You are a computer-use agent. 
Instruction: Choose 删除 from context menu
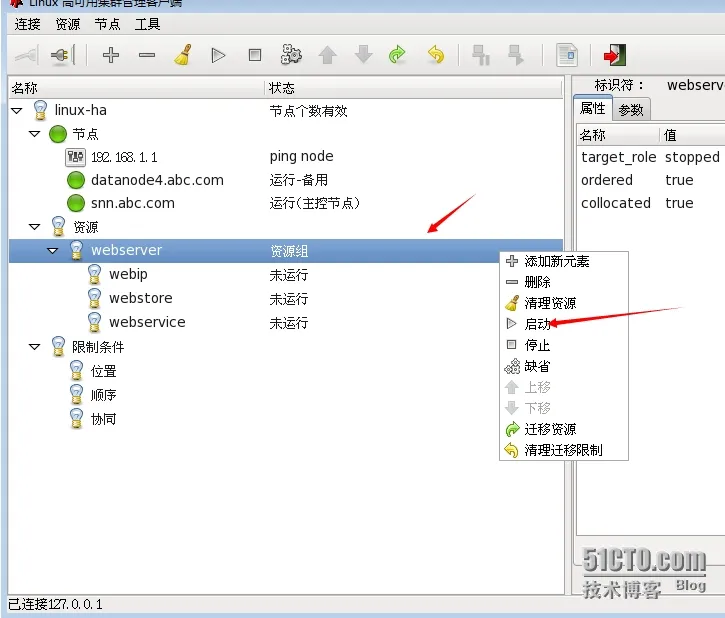564,282
